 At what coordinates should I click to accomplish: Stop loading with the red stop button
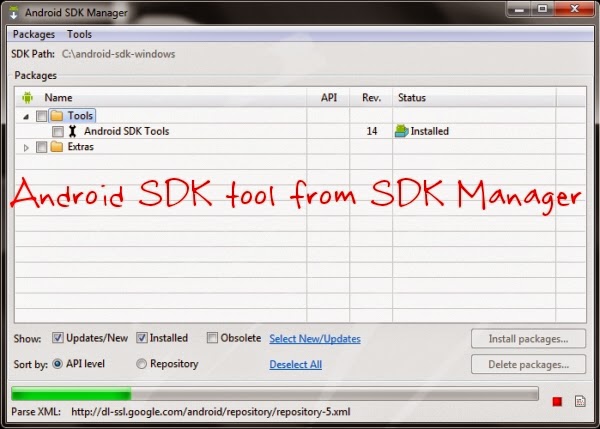(x=557, y=401)
